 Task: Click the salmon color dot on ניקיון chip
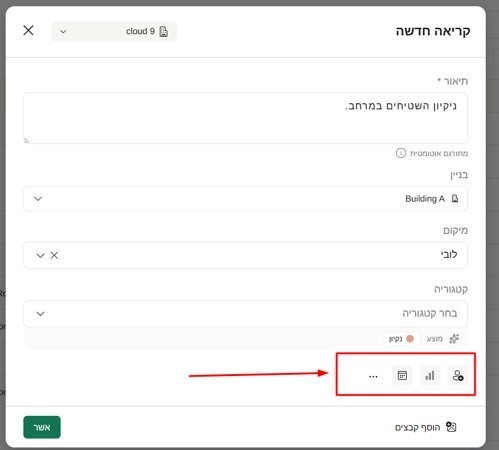pyautogui.click(x=410, y=339)
